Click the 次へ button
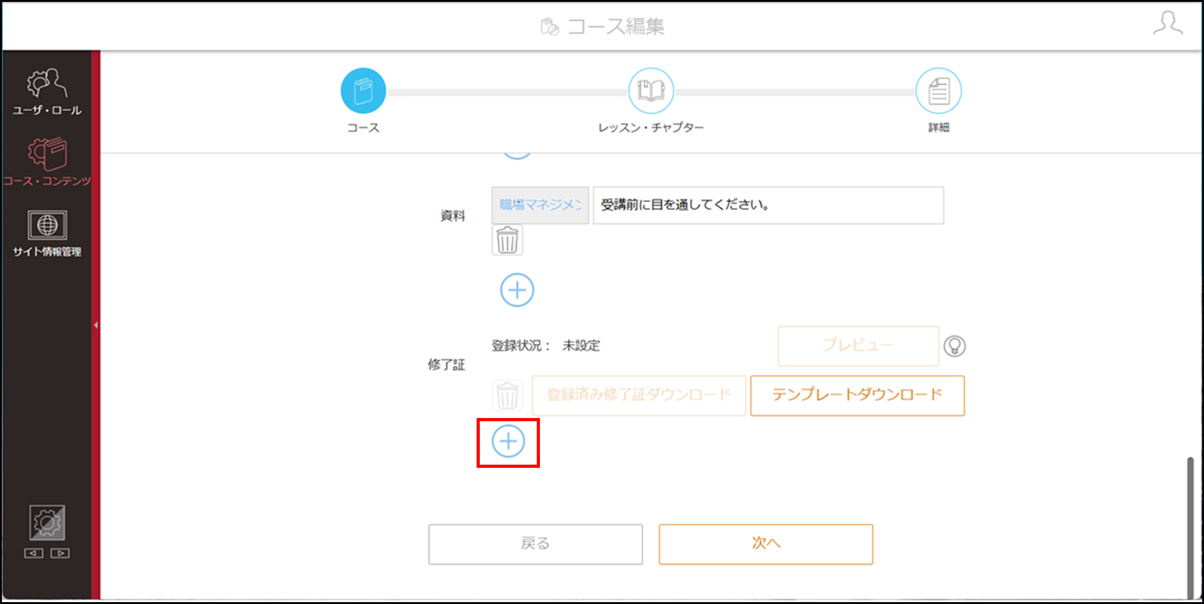Image resolution: width=1204 pixels, height=604 pixels. pos(766,544)
